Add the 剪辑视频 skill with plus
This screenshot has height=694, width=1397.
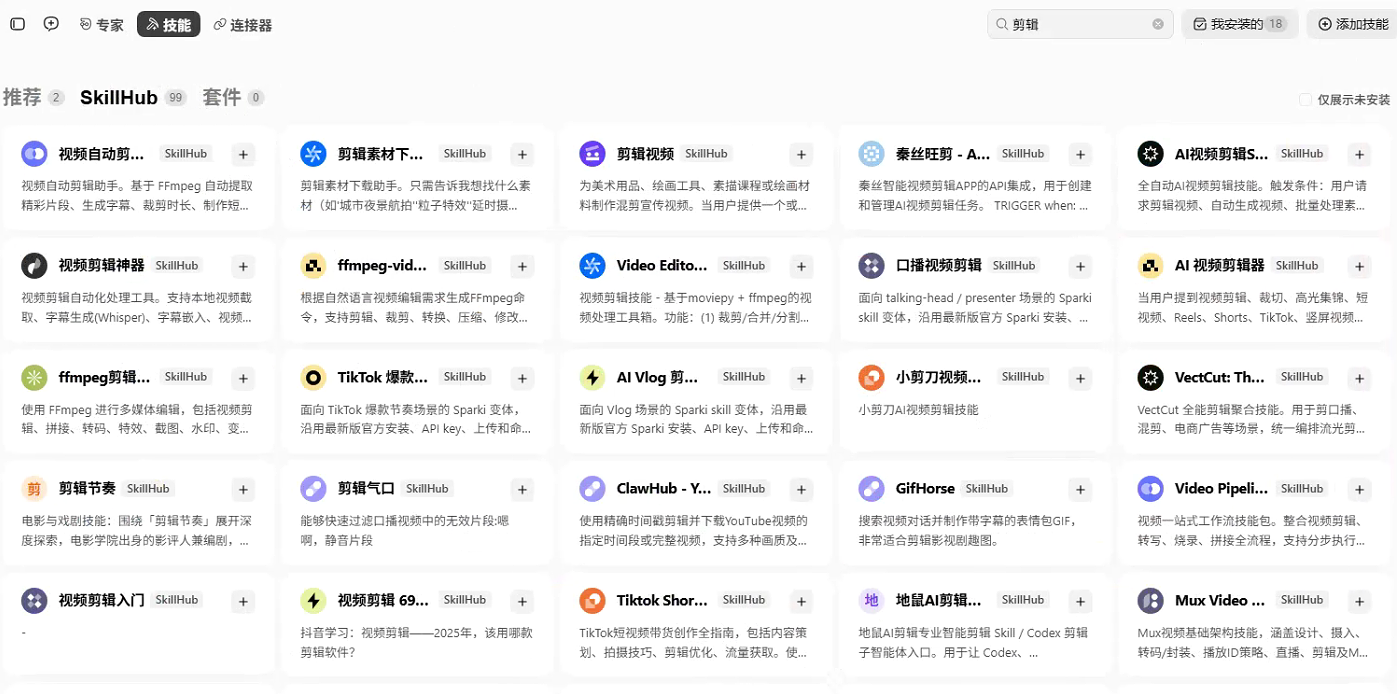[801, 154]
